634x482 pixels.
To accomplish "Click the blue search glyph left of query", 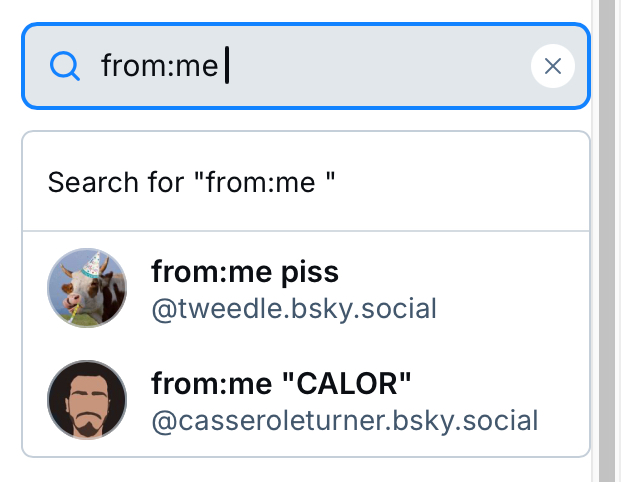I will (x=64, y=67).
